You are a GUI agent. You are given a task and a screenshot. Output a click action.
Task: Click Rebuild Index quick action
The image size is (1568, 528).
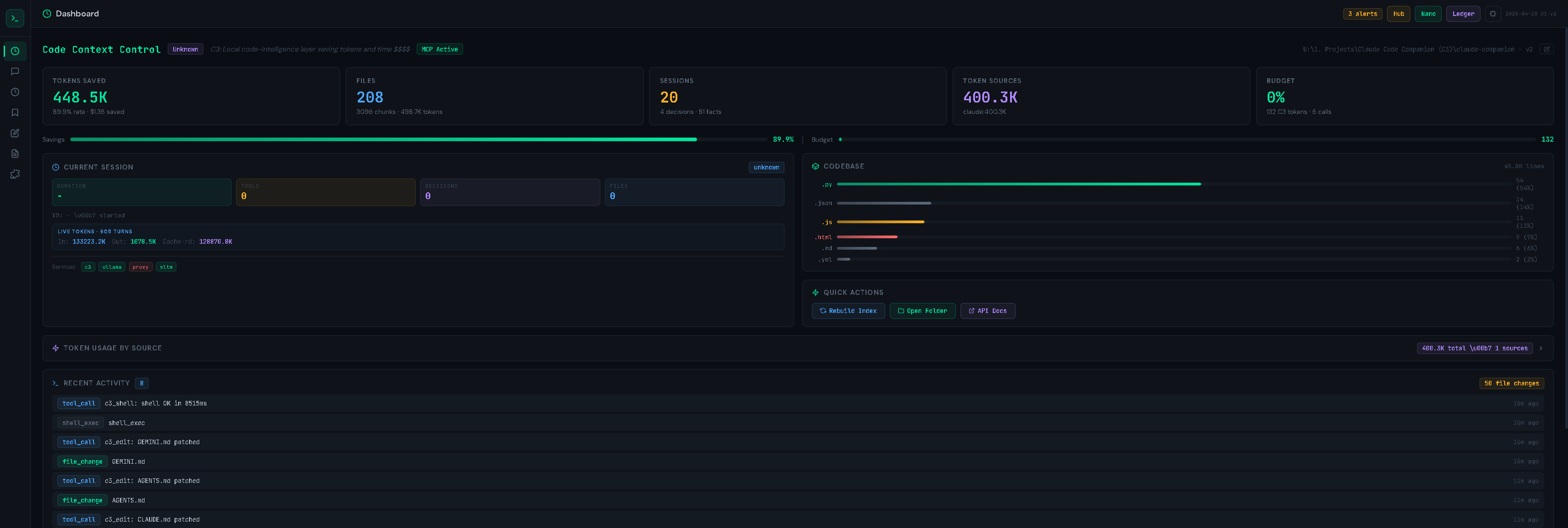(x=848, y=311)
